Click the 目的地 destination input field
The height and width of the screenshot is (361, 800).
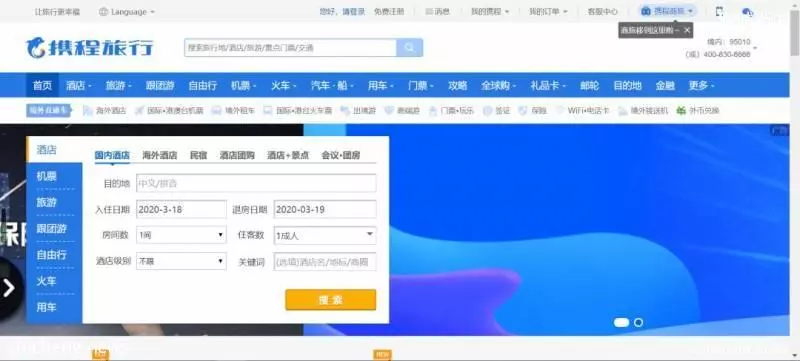pos(256,183)
